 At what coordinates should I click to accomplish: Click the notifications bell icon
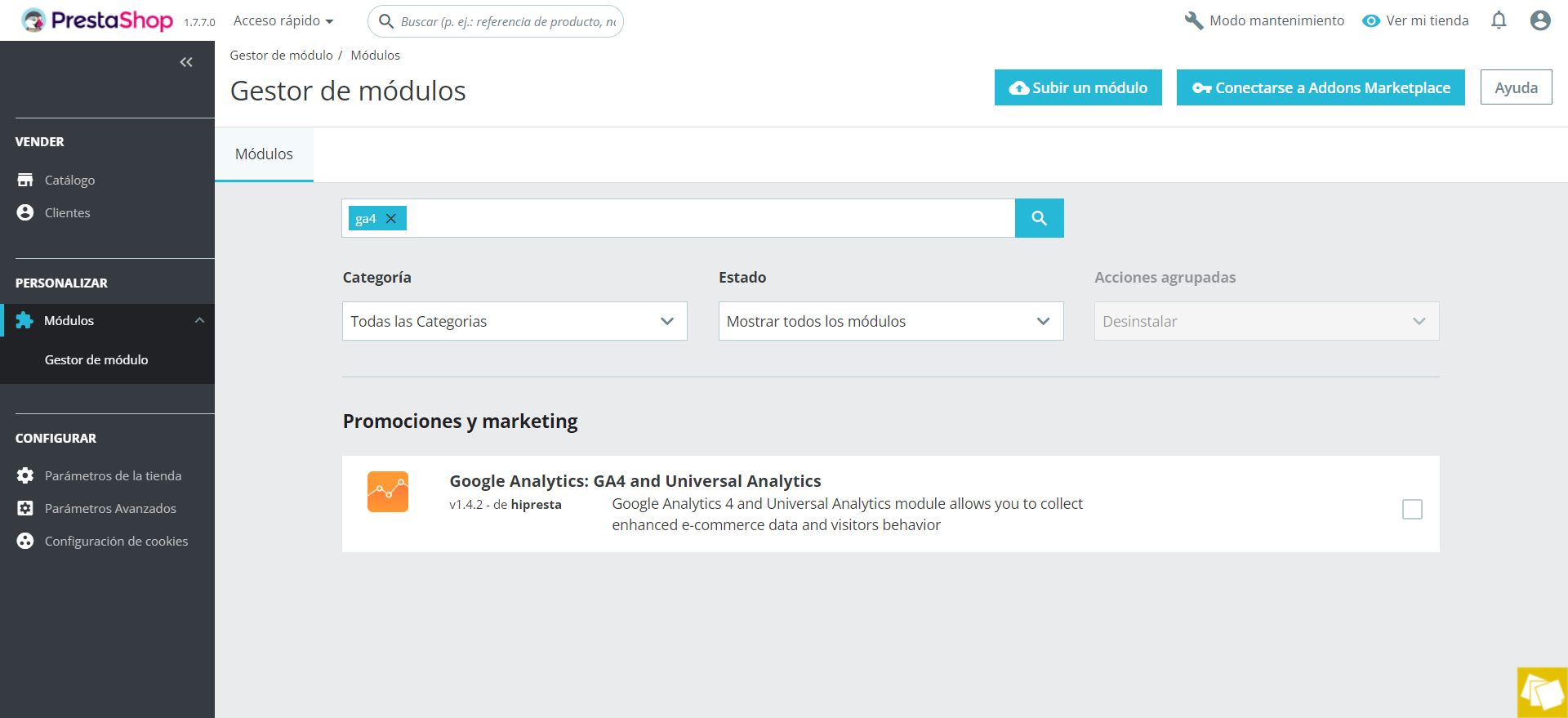[1499, 20]
